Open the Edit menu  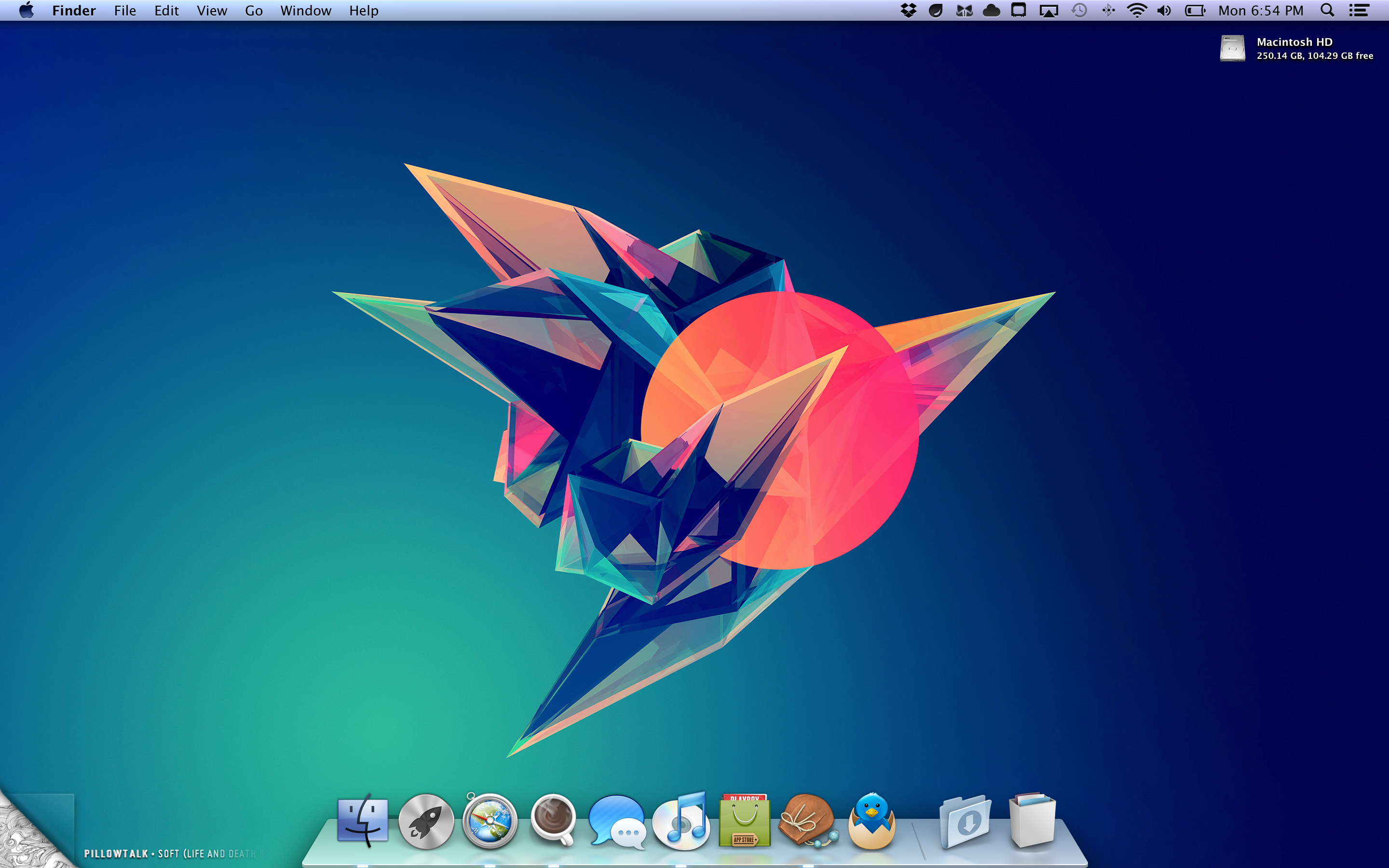166,10
